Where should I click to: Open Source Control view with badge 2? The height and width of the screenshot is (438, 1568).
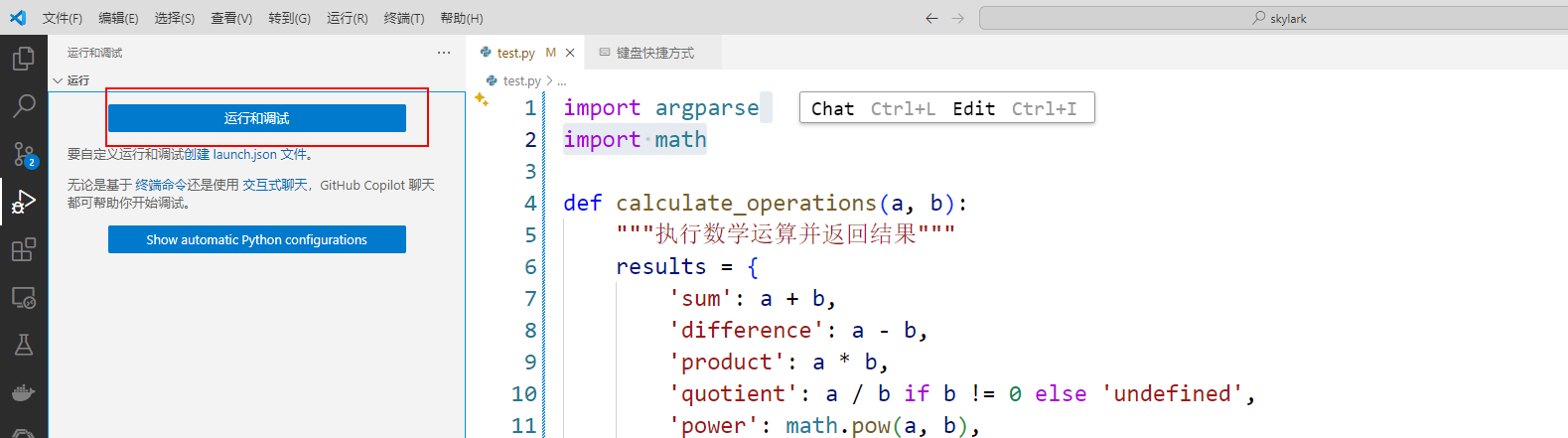click(x=23, y=154)
